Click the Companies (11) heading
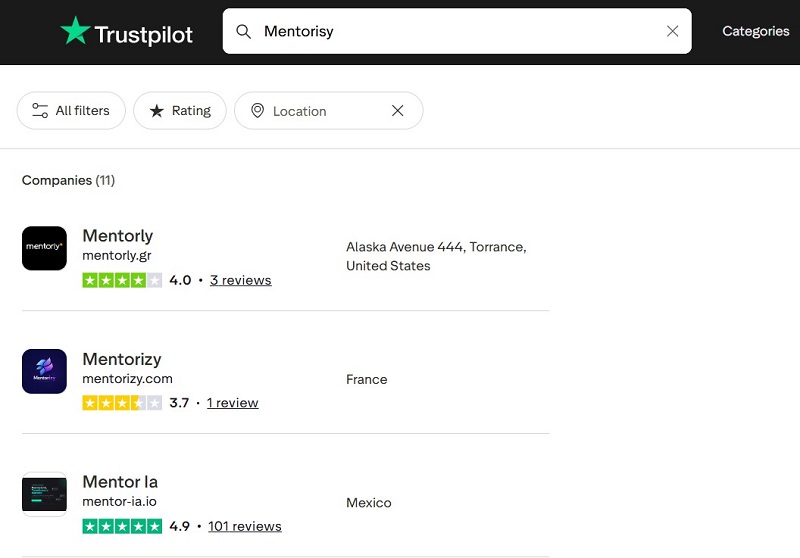 coord(68,180)
